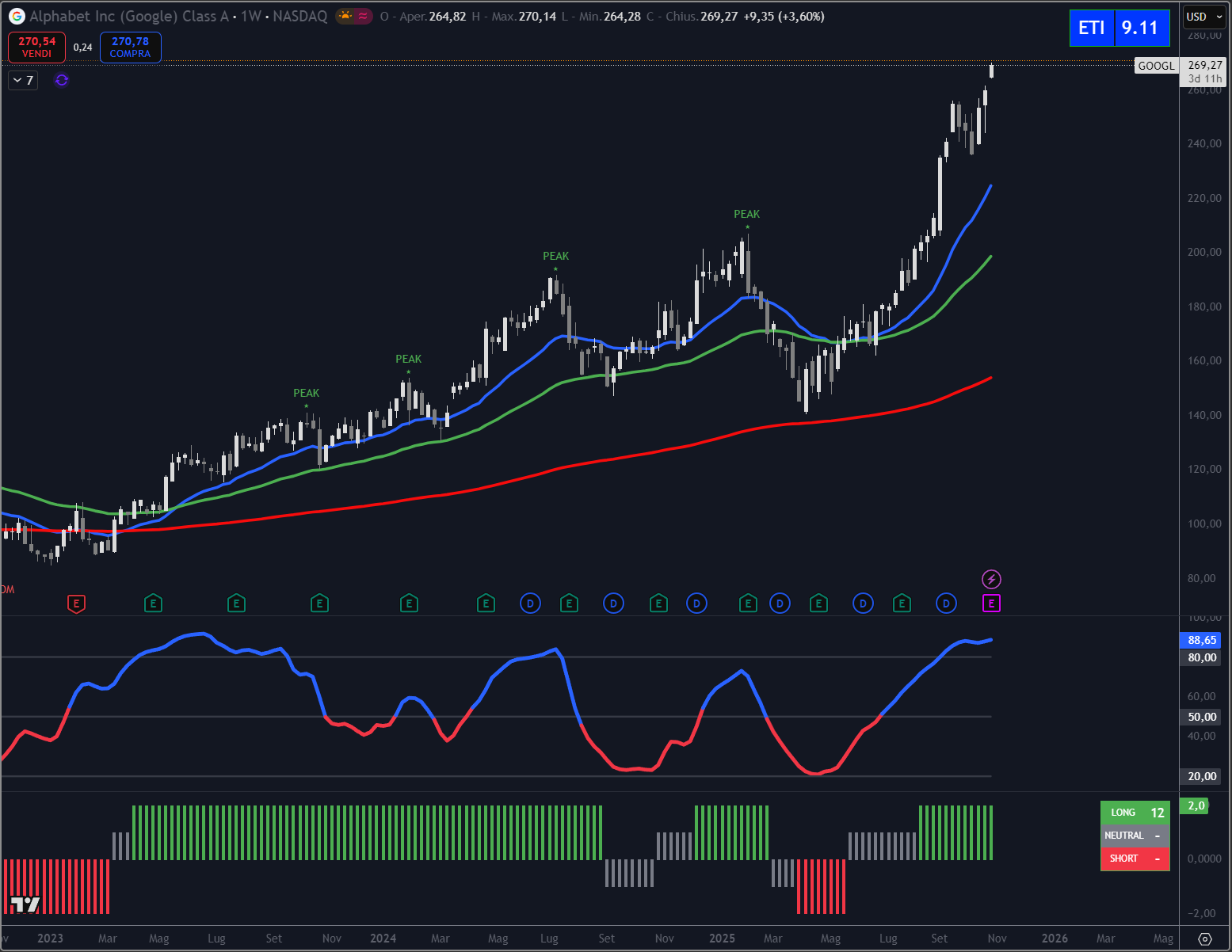Click the 2025 label on time axis
Image resolution: width=1232 pixels, height=952 pixels.
tap(722, 939)
